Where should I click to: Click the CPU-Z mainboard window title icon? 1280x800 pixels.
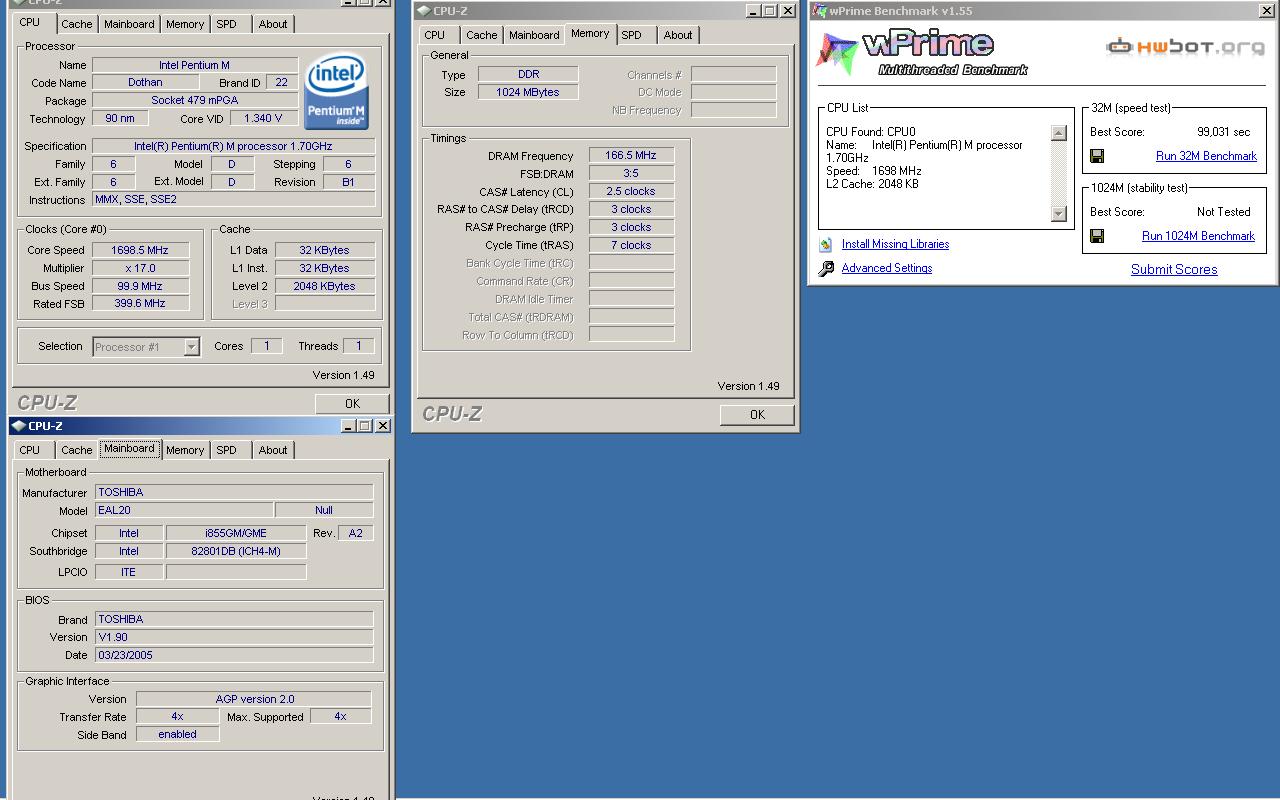[19, 426]
